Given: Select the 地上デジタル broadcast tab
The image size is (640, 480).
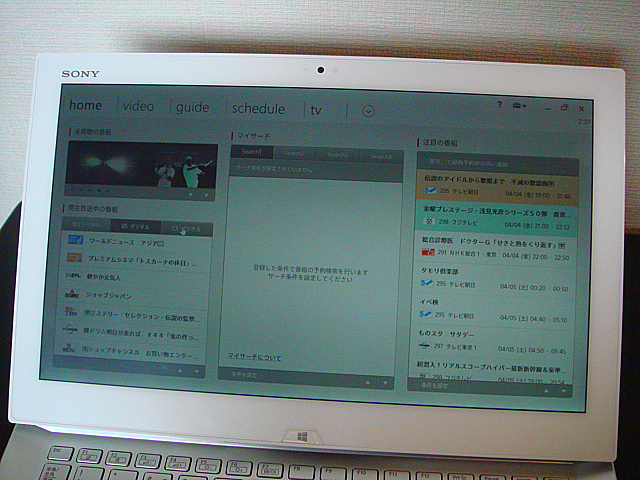Looking at the screenshot, I should click(86, 224).
